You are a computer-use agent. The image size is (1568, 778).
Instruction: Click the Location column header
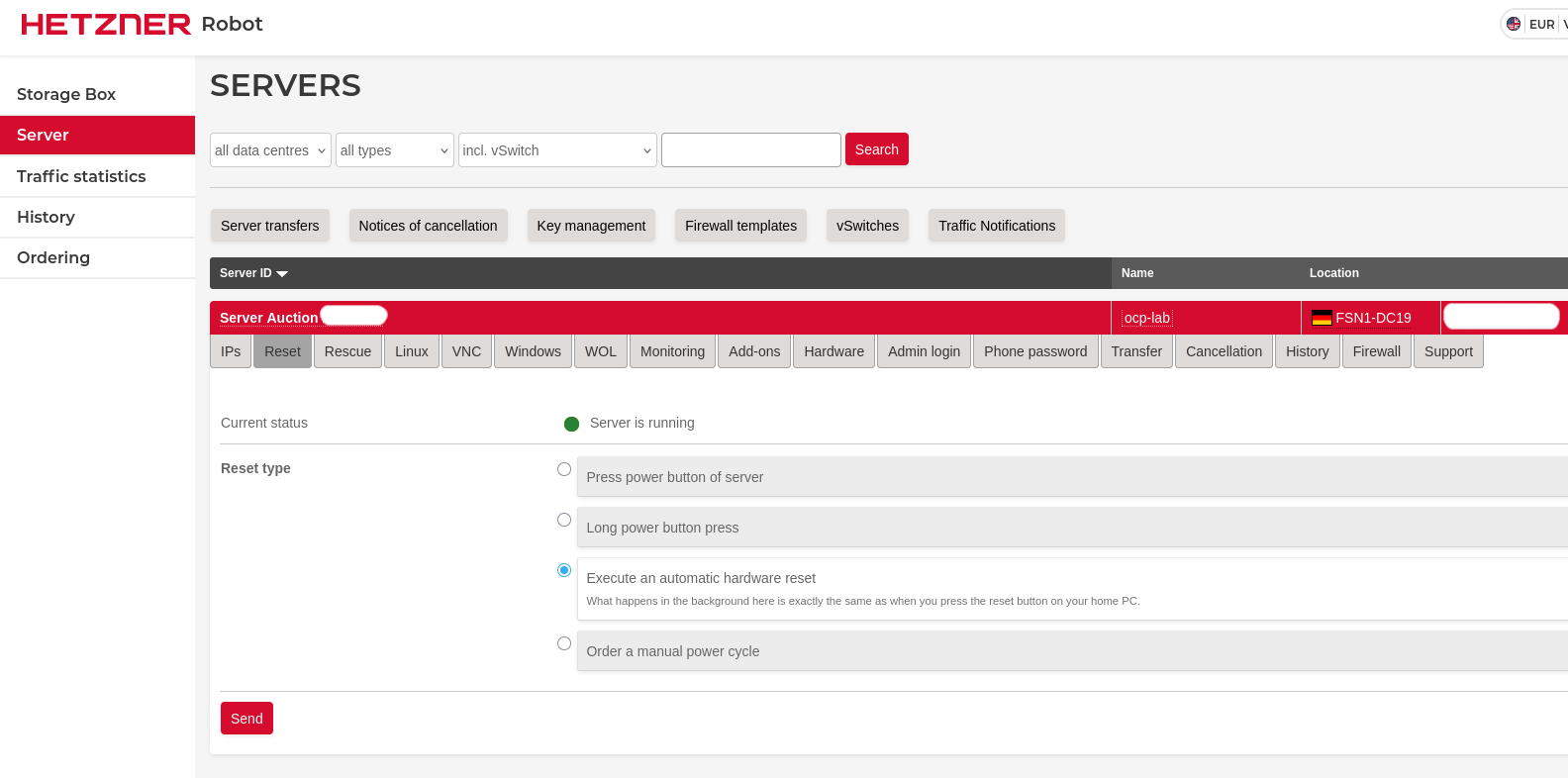[1334, 273]
